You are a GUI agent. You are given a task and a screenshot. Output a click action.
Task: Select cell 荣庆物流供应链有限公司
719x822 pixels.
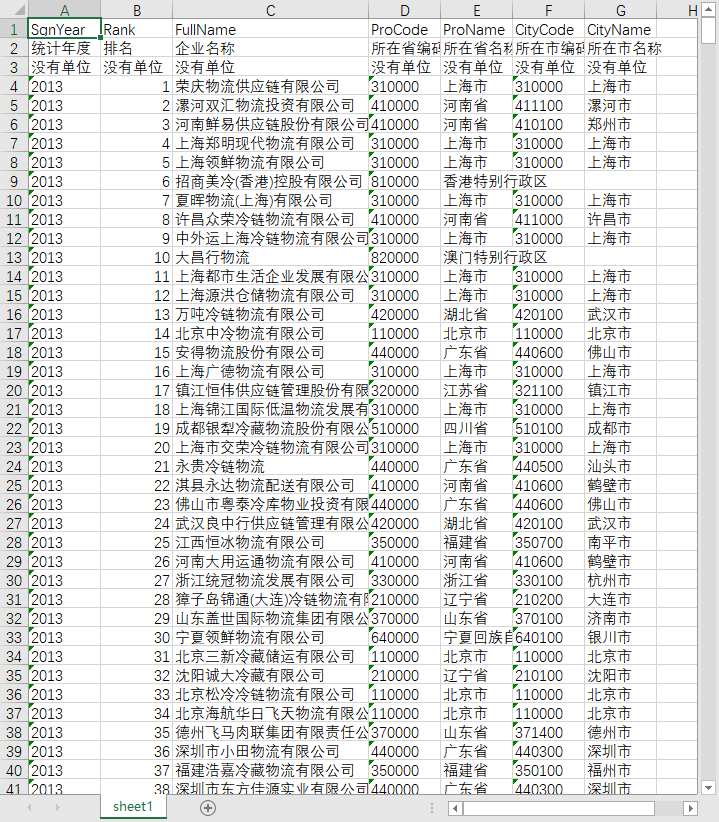[270, 86]
